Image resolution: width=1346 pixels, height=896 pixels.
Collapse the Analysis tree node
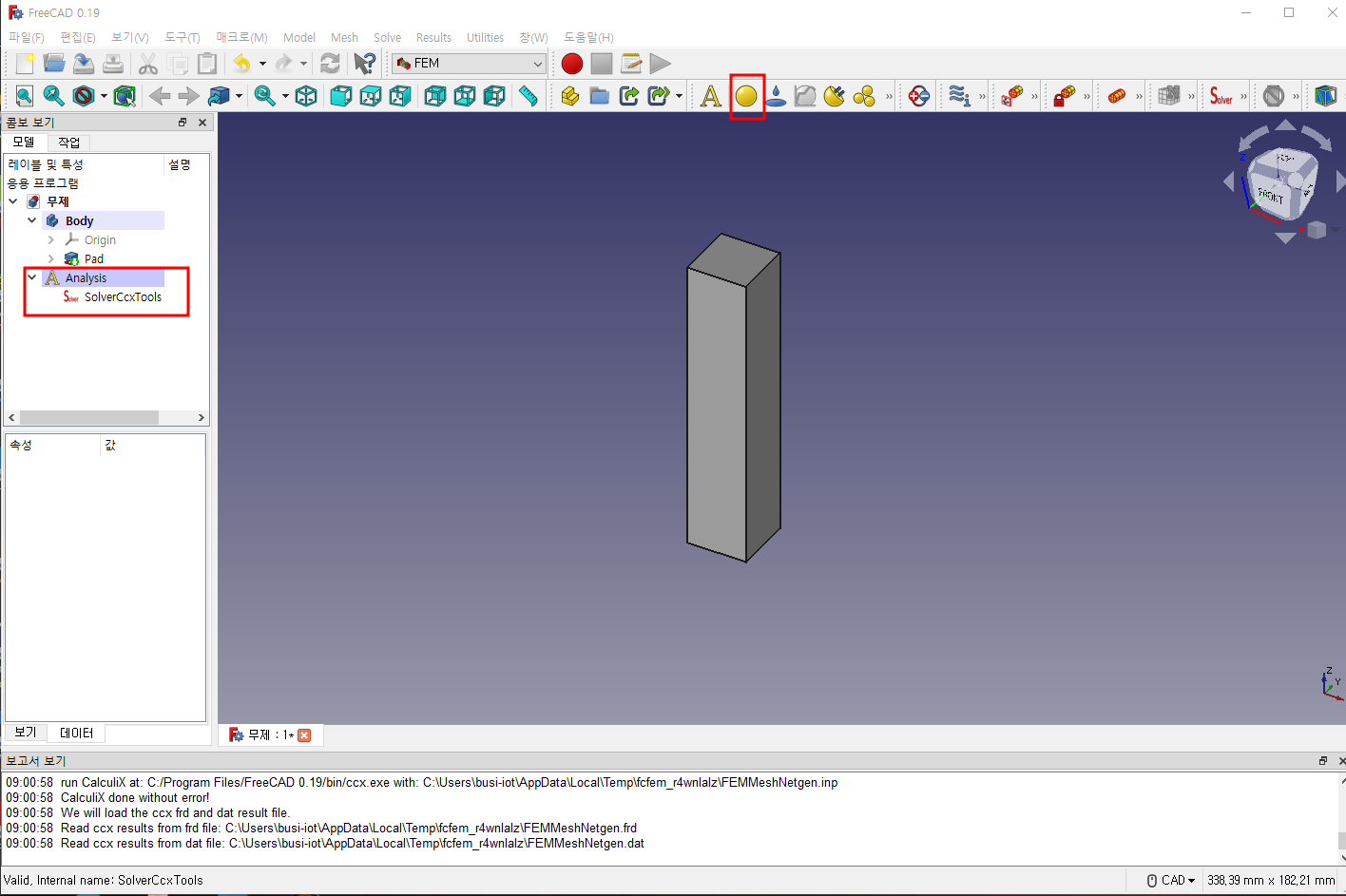(x=32, y=277)
